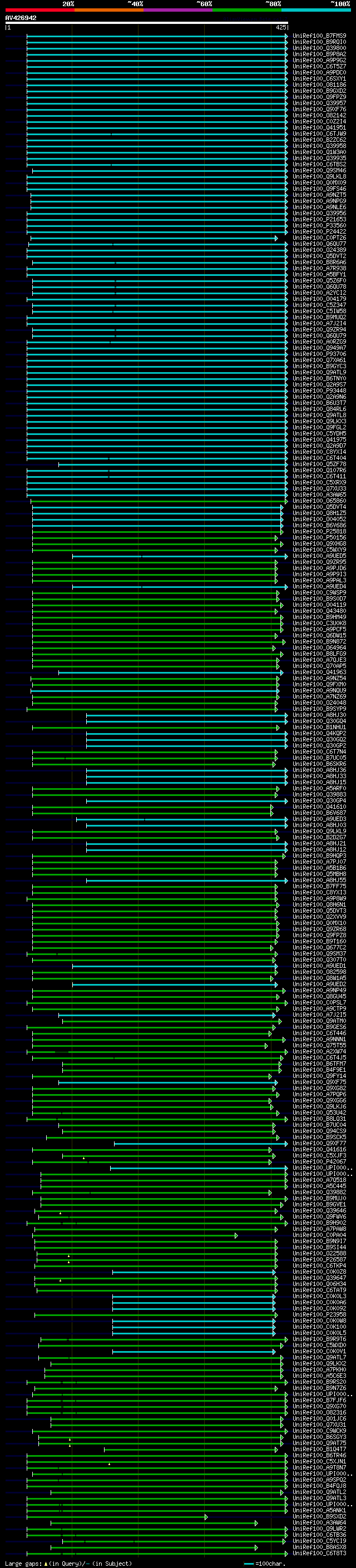The image size is (356, 1568).
Task: Click the cyan alignment bar for UniRef100_Q30GP2
Action: (x=187, y=745)
